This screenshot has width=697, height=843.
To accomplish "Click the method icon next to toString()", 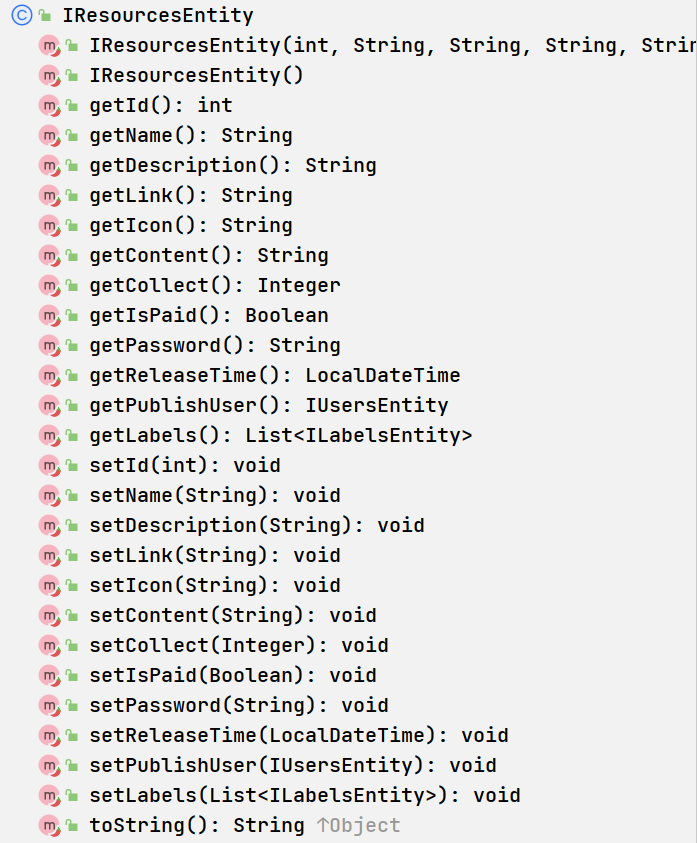I will [49, 825].
